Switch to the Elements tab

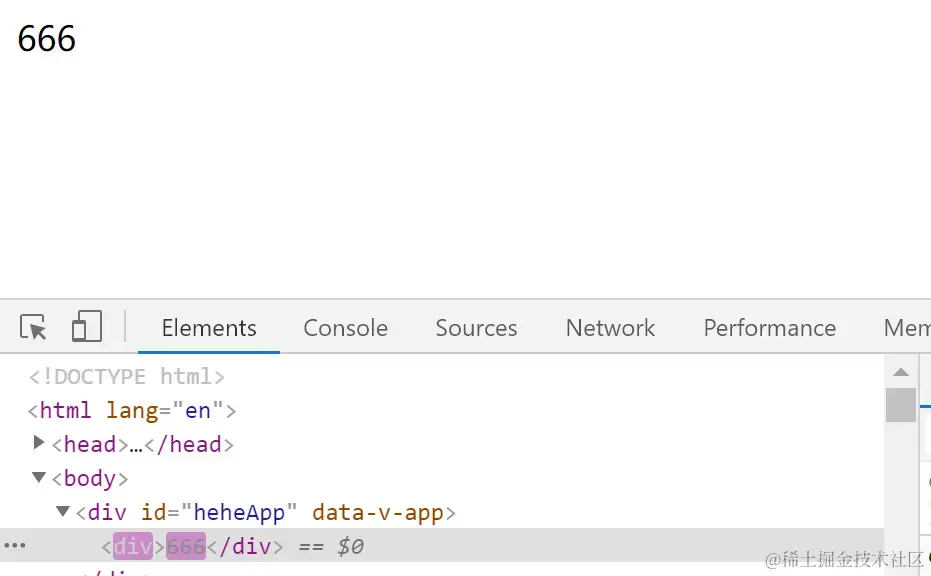[209, 328]
